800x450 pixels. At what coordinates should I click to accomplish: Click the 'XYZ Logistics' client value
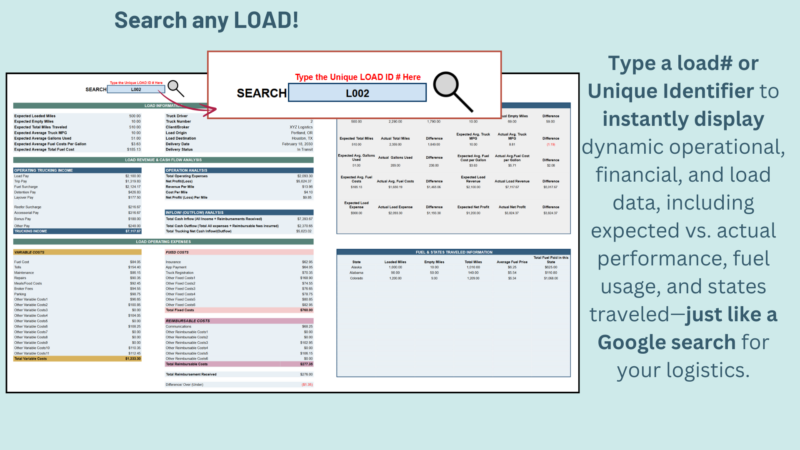point(301,127)
